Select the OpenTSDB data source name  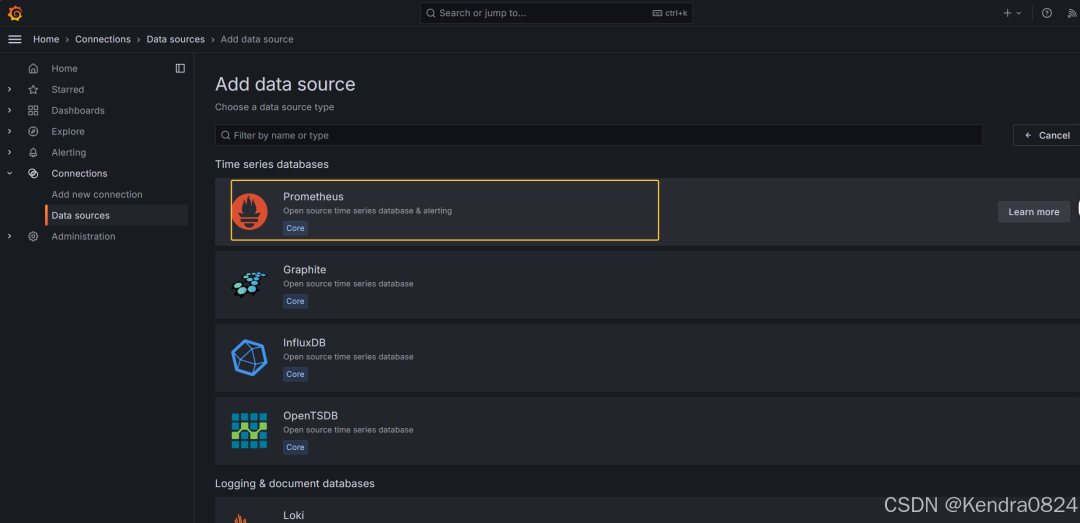(x=311, y=416)
